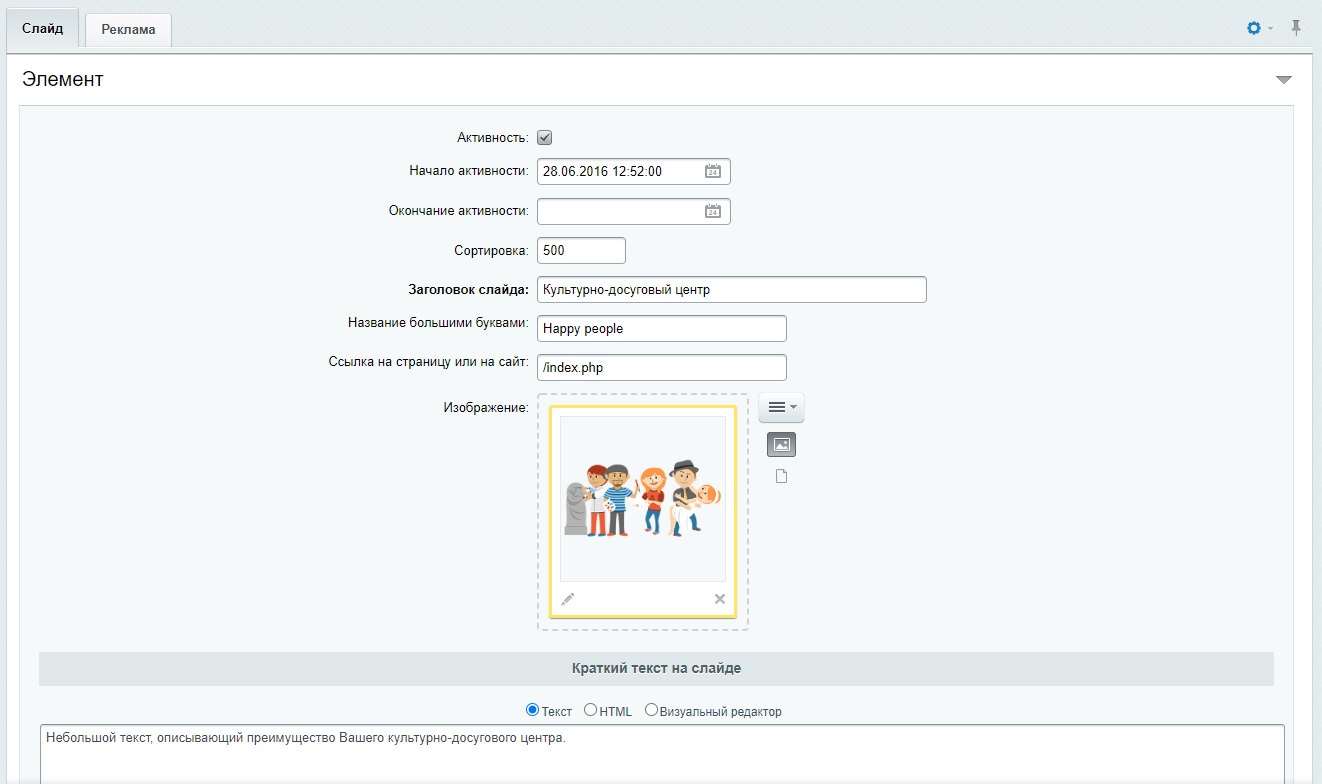Click the Окончание активности empty field

pyautogui.click(x=634, y=211)
